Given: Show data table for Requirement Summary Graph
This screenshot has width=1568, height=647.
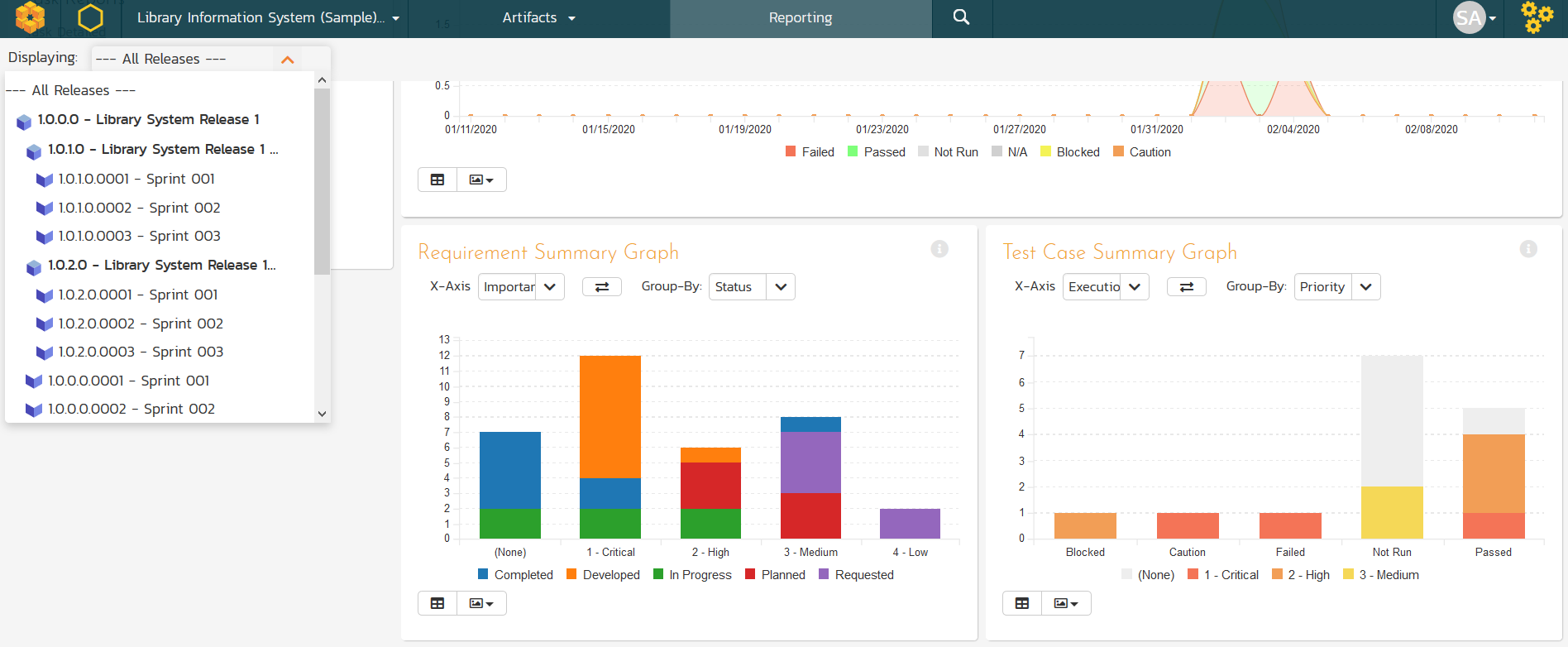Looking at the screenshot, I should [437, 603].
